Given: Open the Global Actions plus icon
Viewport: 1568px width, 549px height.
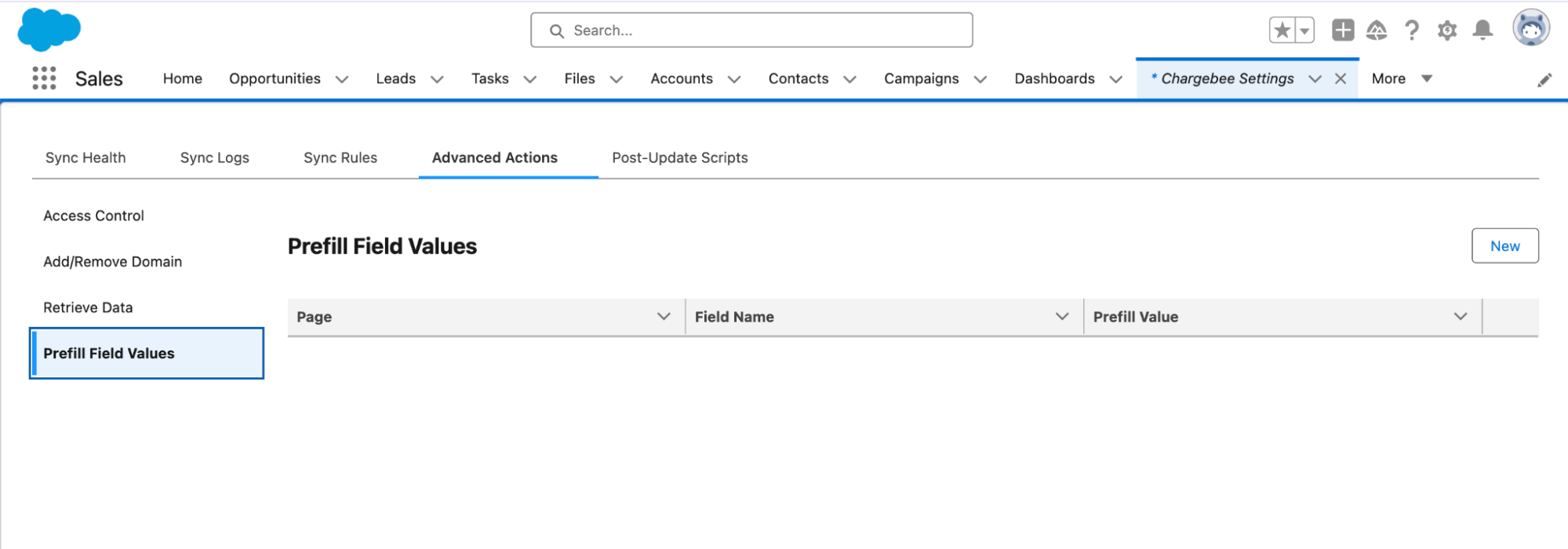Looking at the screenshot, I should pos(1342,31).
